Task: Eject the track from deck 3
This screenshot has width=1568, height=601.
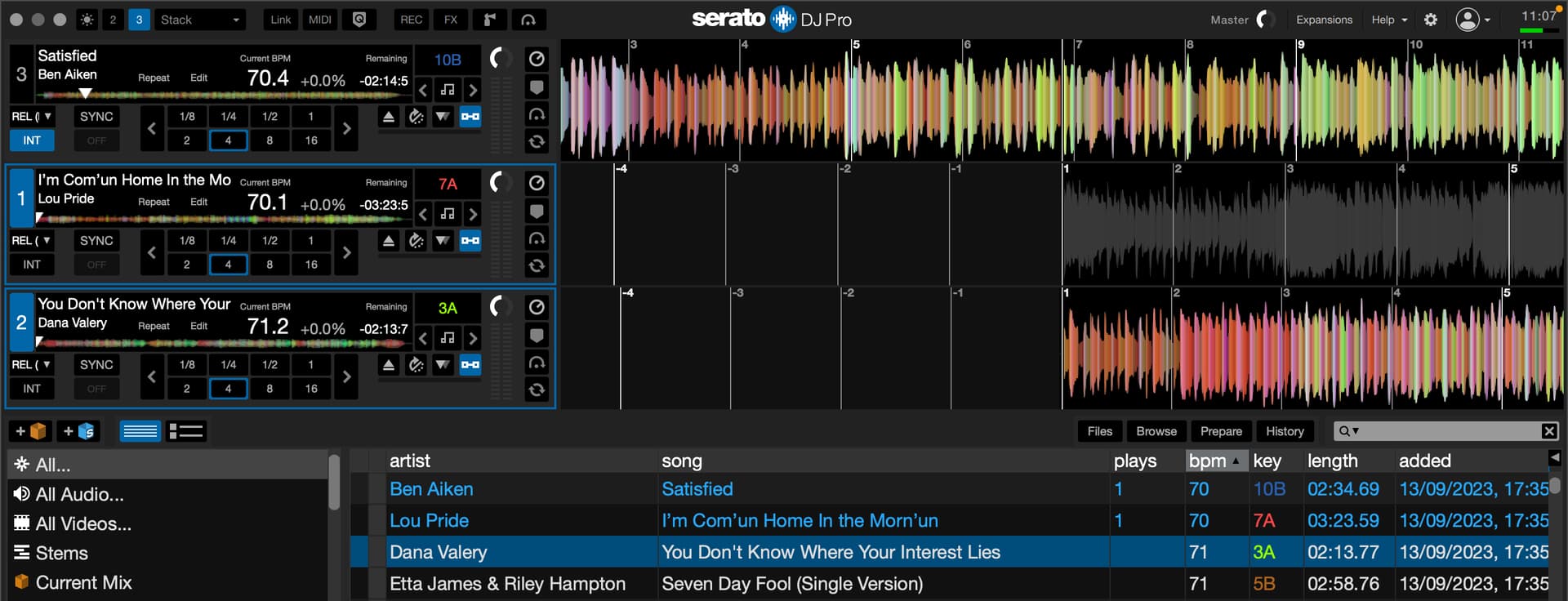Action: click(x=389, y=117)
